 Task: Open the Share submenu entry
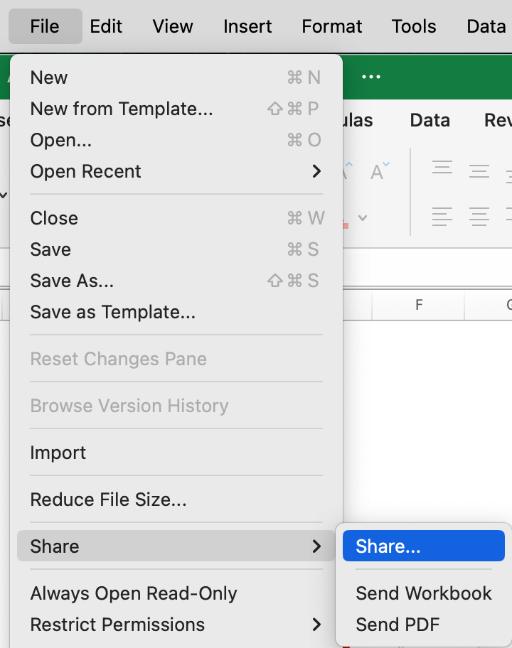[176, 546]
